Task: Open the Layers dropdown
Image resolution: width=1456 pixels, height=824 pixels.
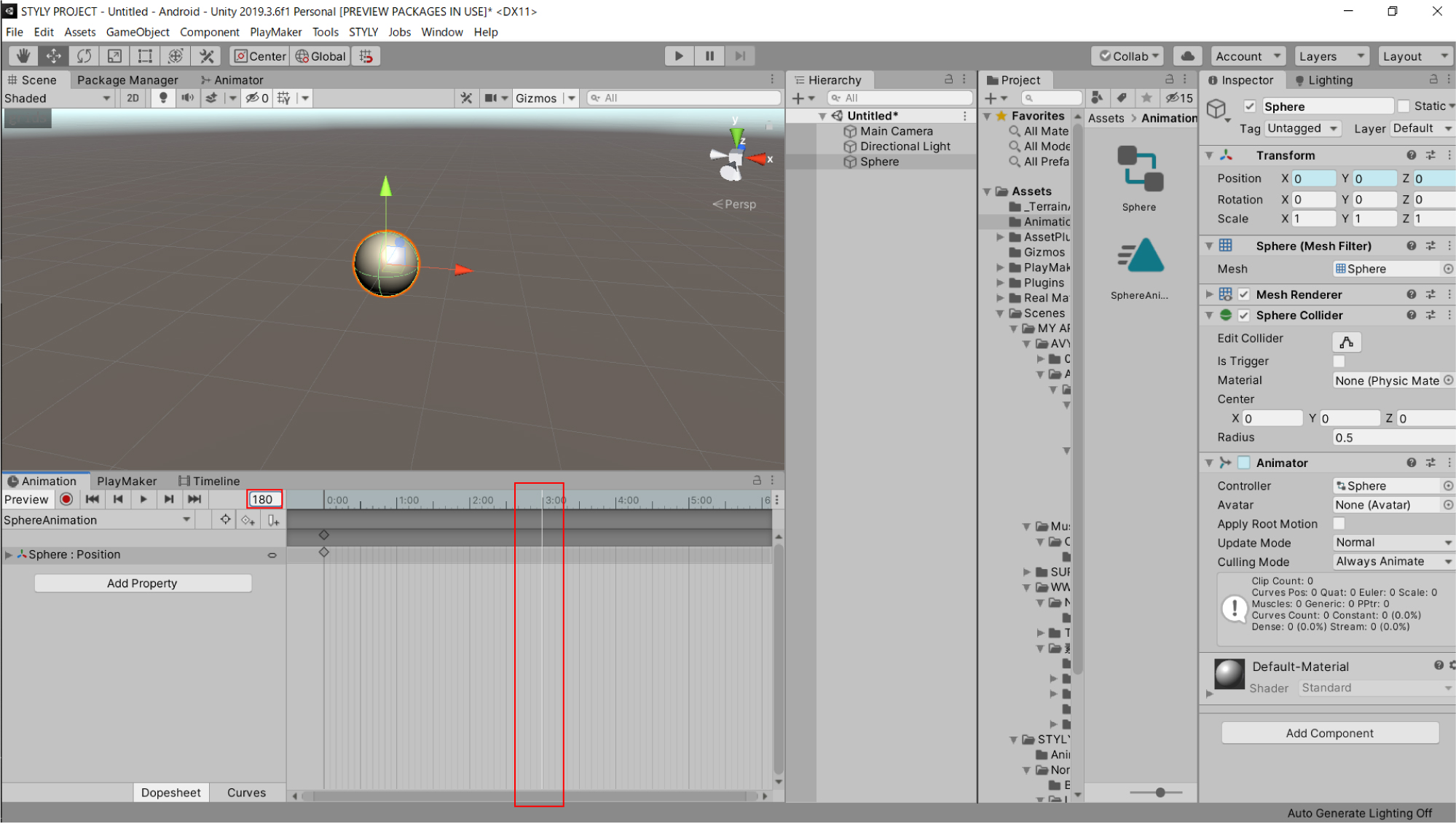Action: (1331, 56)
